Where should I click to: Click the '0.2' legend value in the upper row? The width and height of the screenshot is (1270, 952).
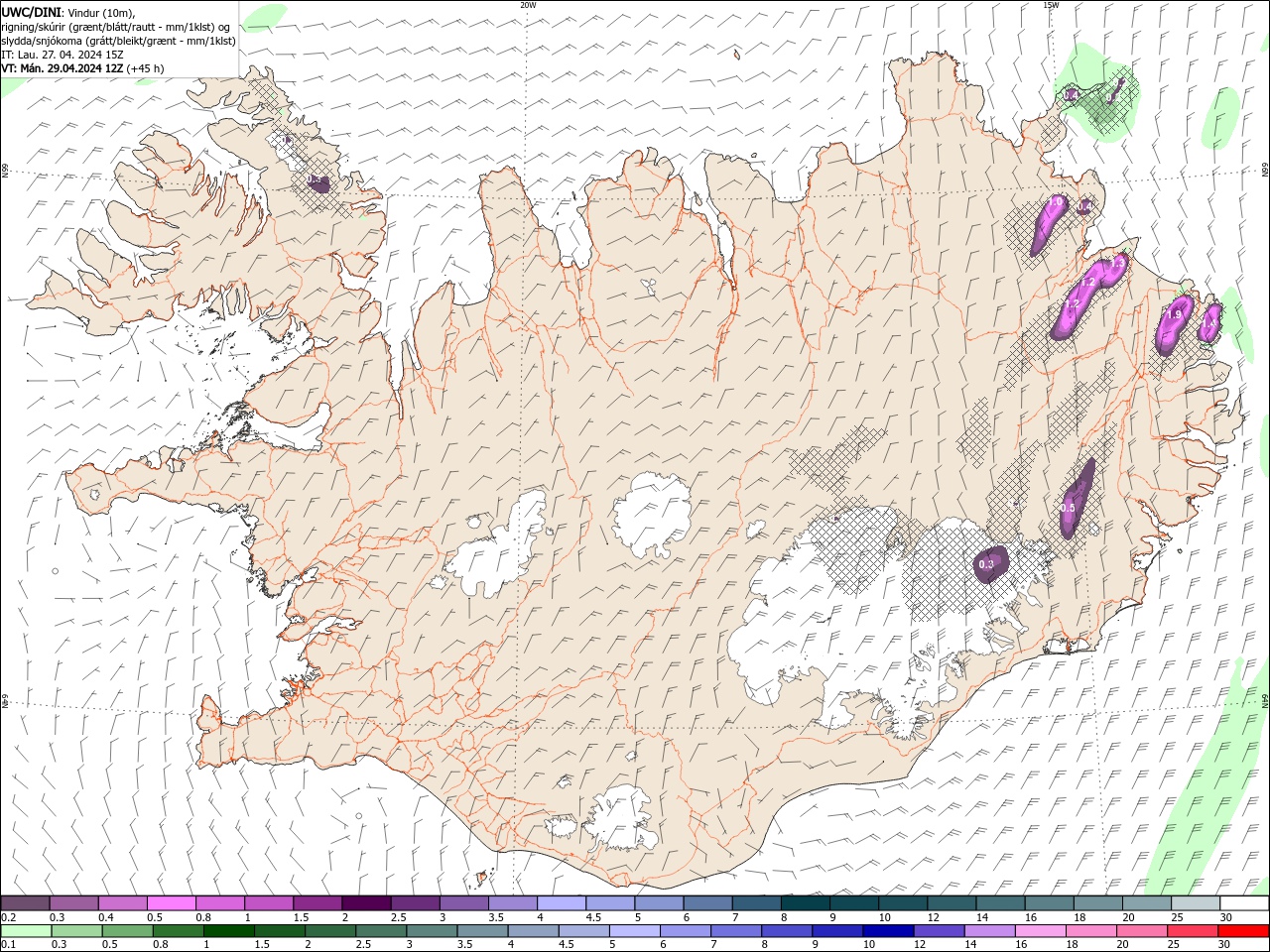(x=8, y=917)
